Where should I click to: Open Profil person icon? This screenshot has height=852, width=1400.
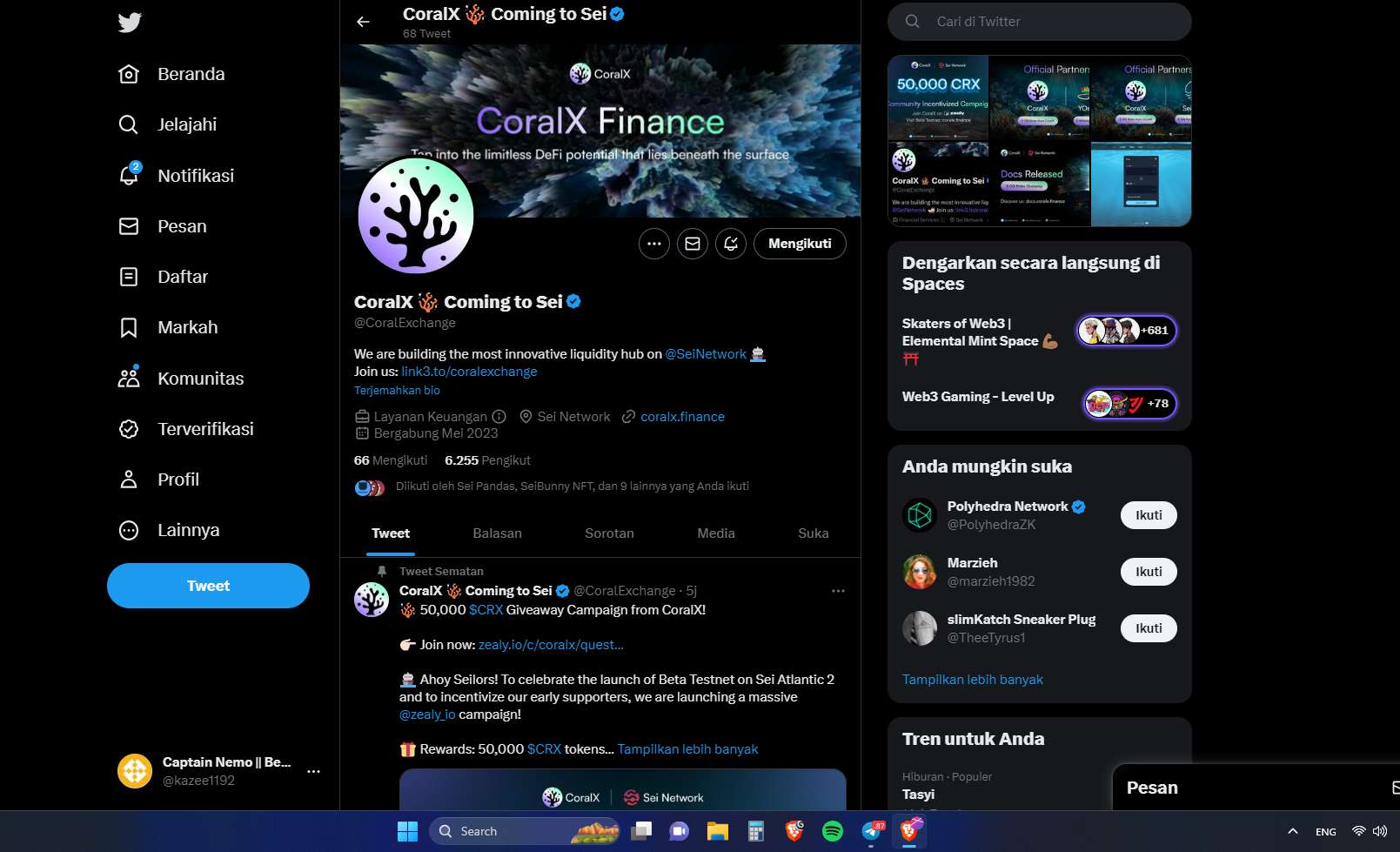pyautogui.click(x=129, y=480)
